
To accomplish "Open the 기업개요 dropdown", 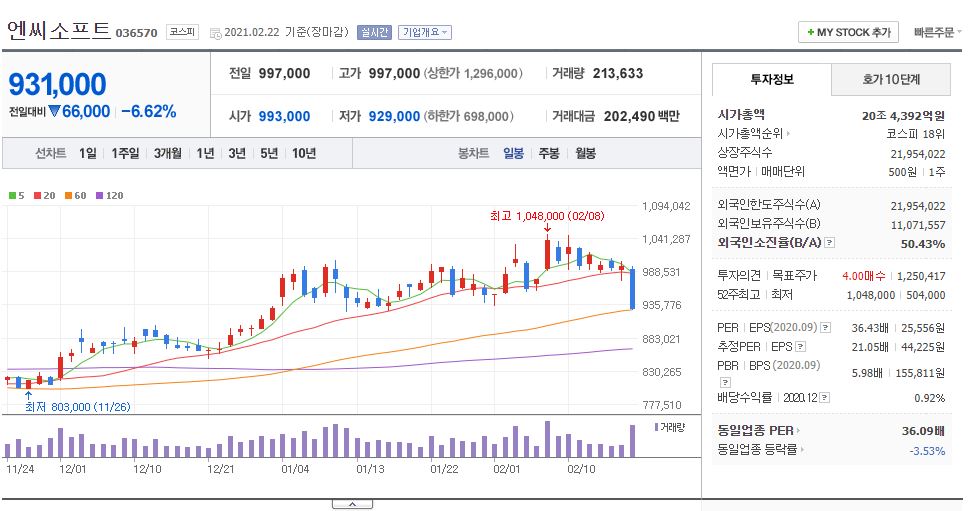I will pyautogui.click(x=425, y=32).
